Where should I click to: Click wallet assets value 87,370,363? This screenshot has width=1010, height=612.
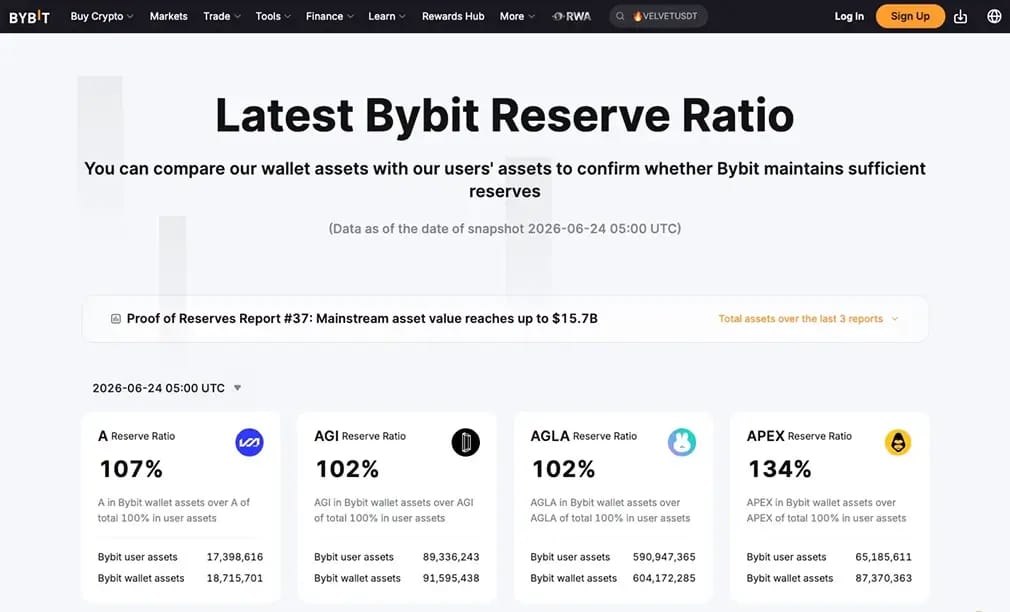pos(884,579)
